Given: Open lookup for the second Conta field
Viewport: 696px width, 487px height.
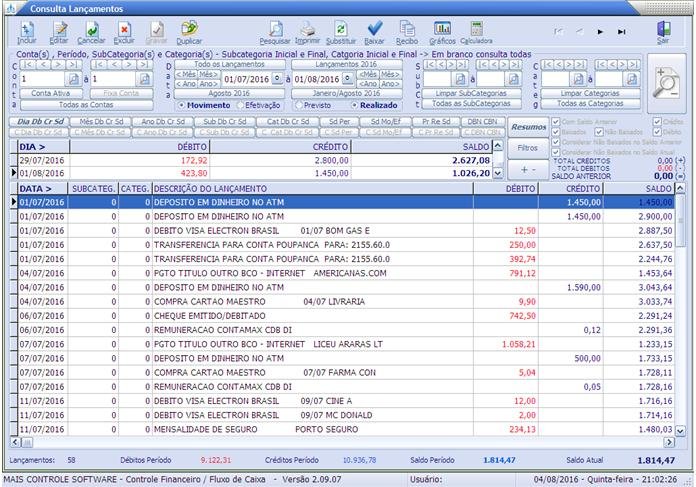Looking at the screenshot, I should (144, 79).
